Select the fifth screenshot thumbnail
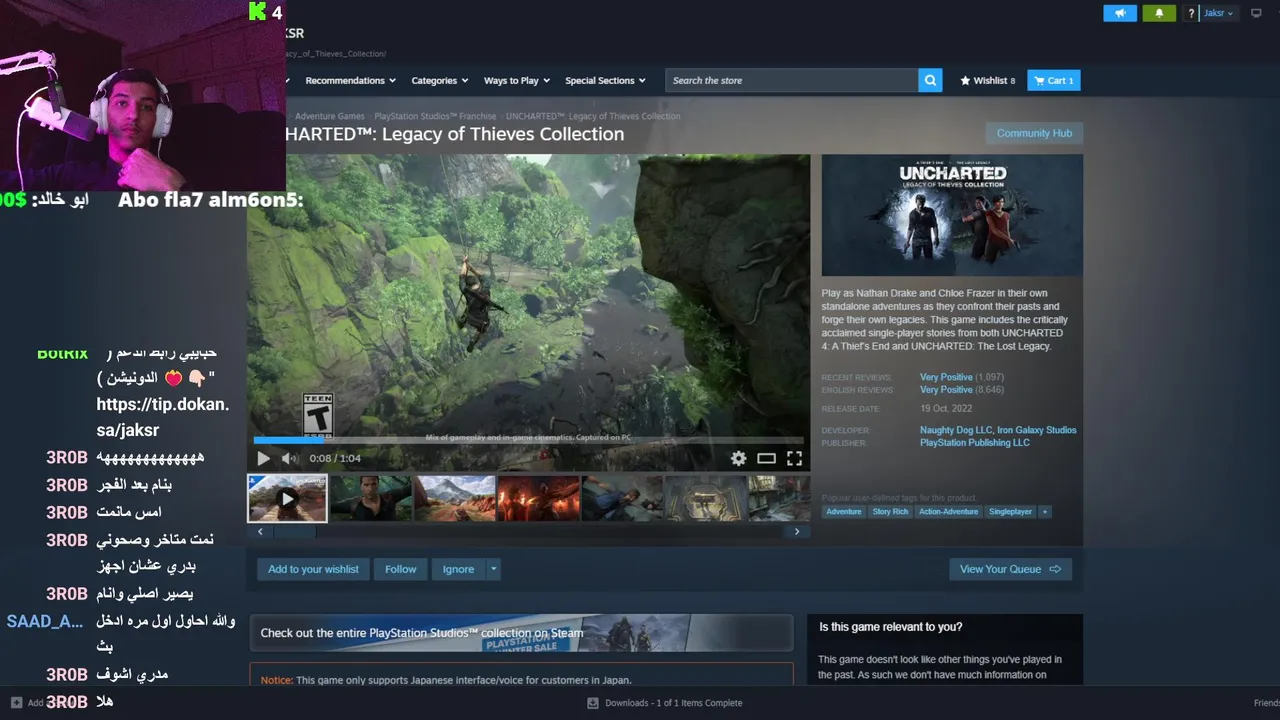This screenshot has width=1280, height=720. point(623,498)
